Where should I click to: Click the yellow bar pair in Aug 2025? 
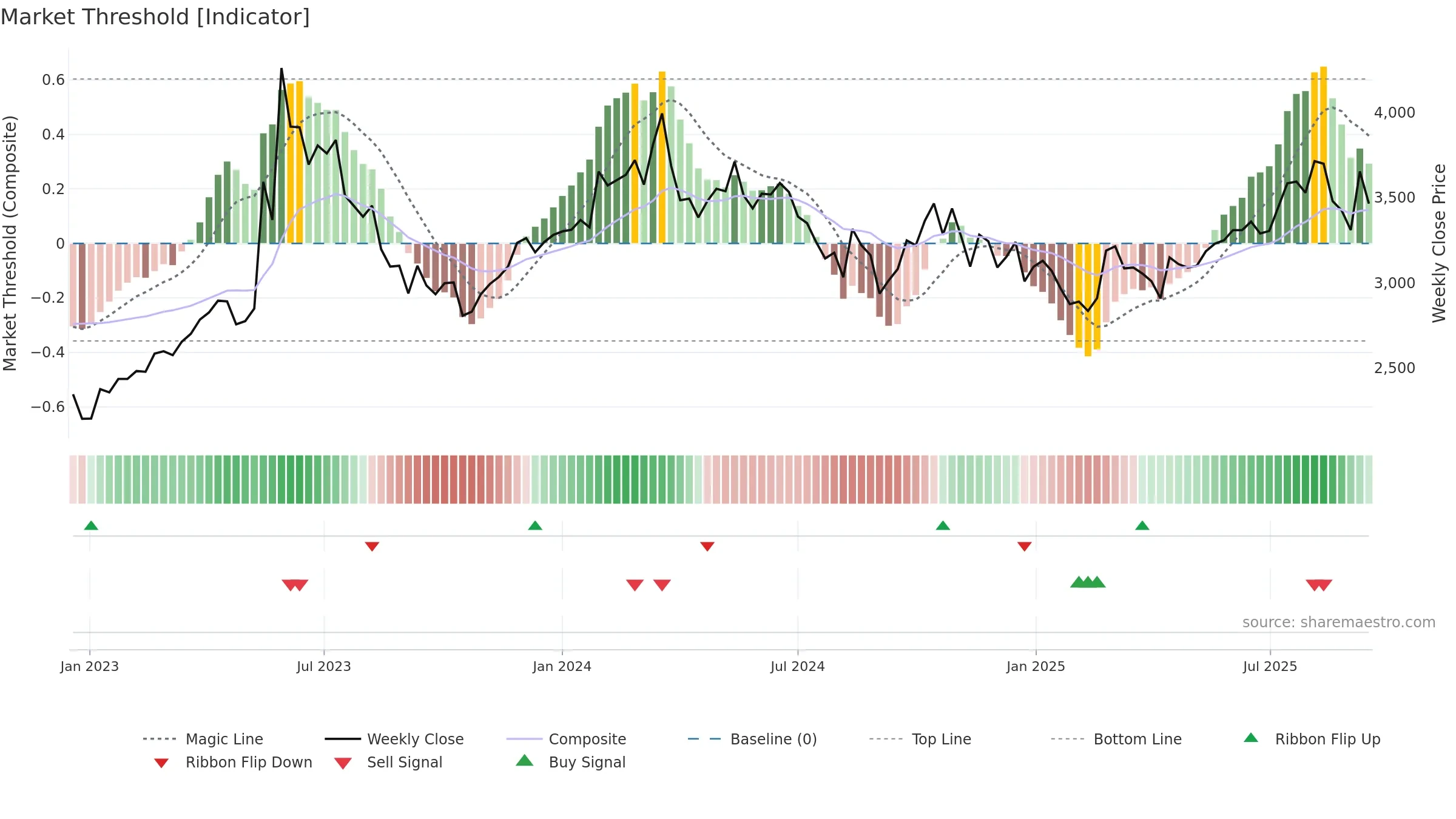point(1319,155)
